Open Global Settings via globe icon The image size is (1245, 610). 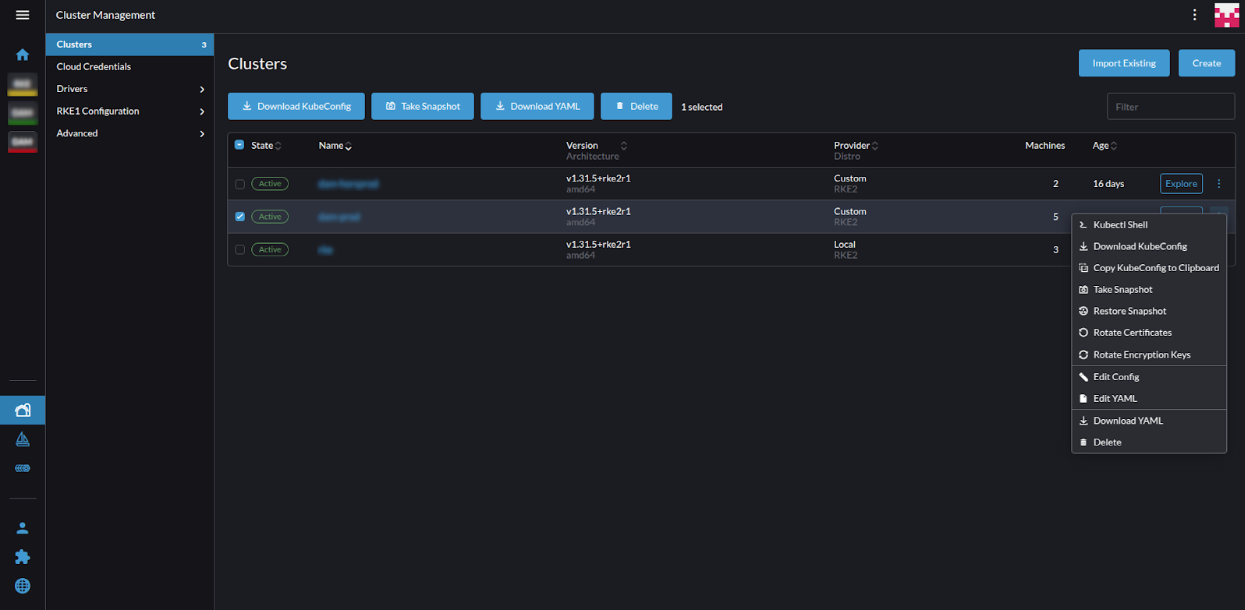[22, 586]
